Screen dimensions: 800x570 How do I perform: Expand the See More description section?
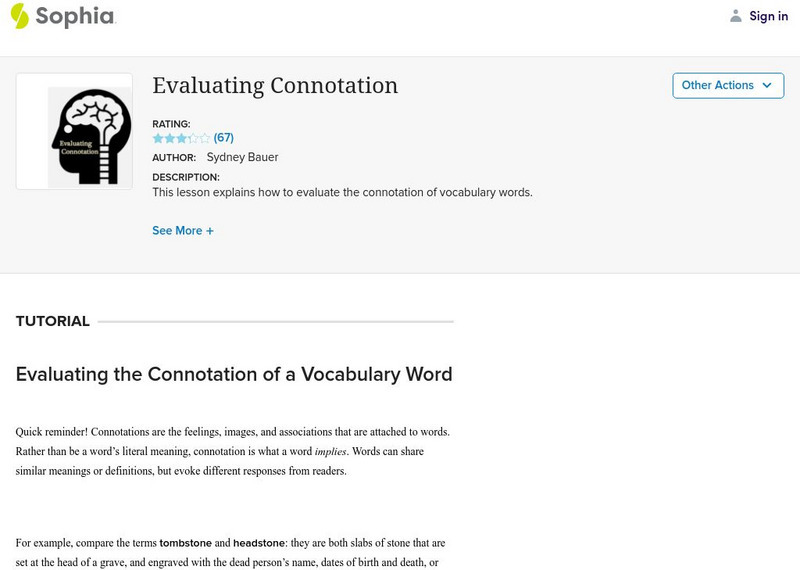pos(177,231)
